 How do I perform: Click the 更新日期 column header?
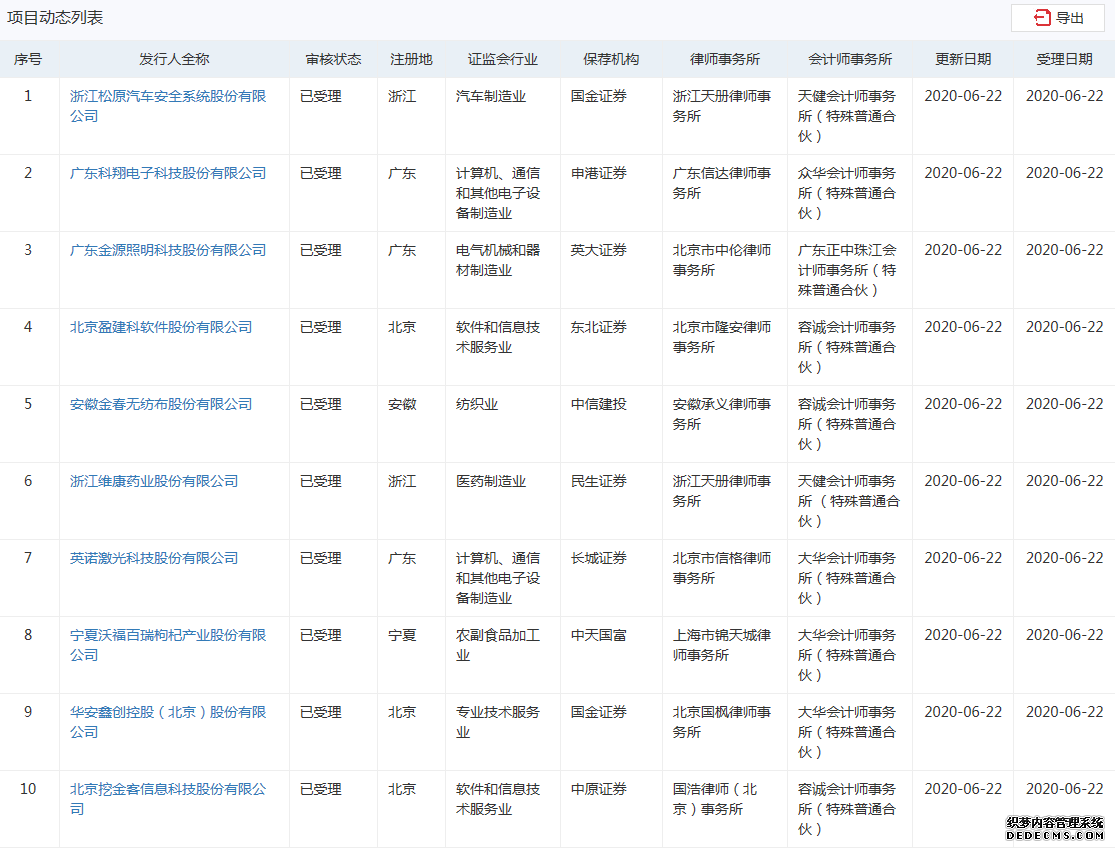963,59
